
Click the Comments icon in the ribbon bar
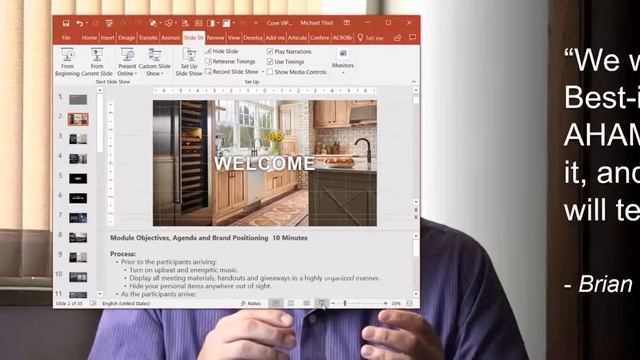point(412,38)
